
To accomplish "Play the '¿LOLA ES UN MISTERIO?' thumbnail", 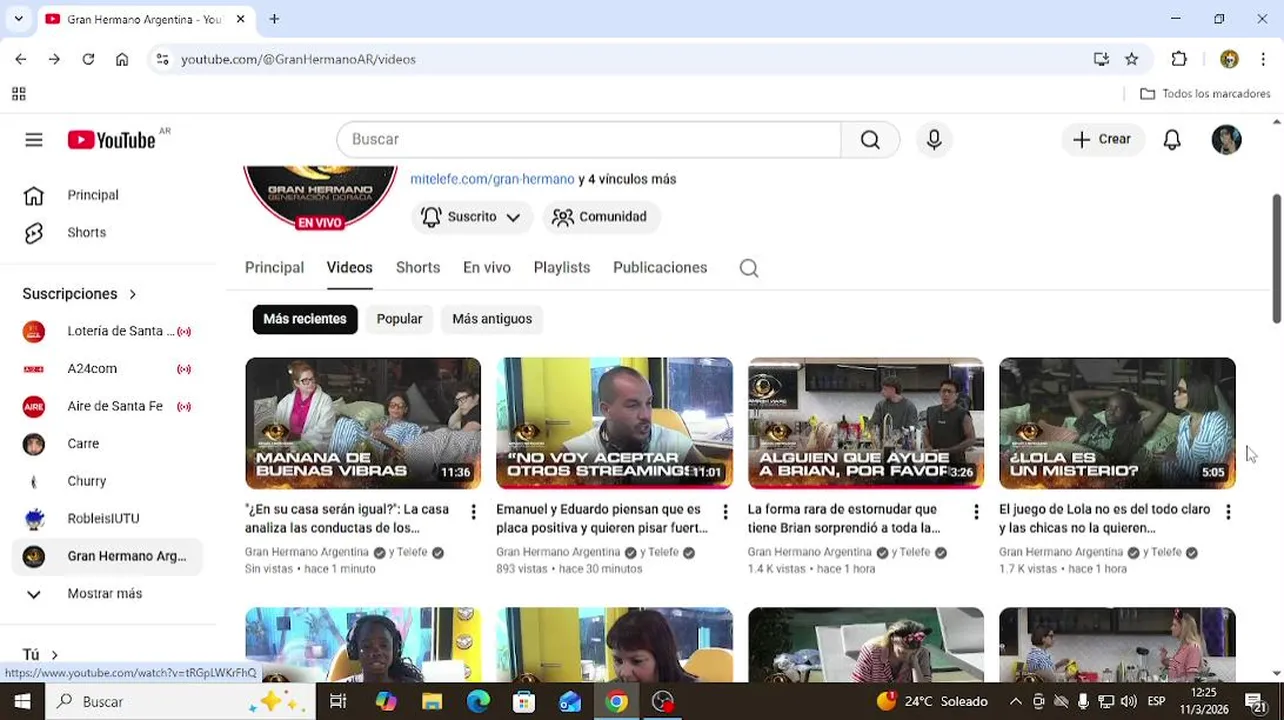I will click(1117, 423).
